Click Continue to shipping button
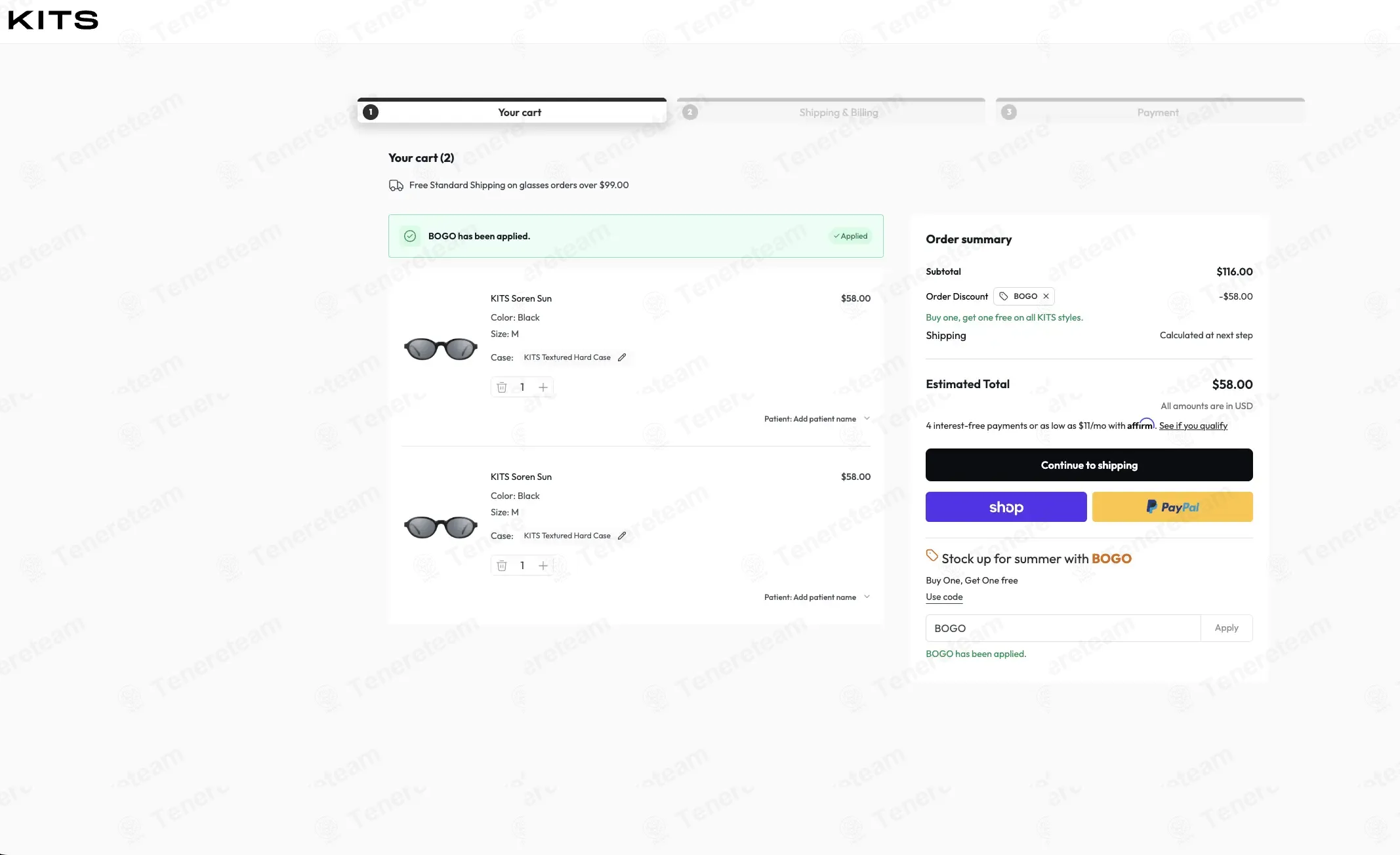The image size is (1400, 855). click(1089, 465)
